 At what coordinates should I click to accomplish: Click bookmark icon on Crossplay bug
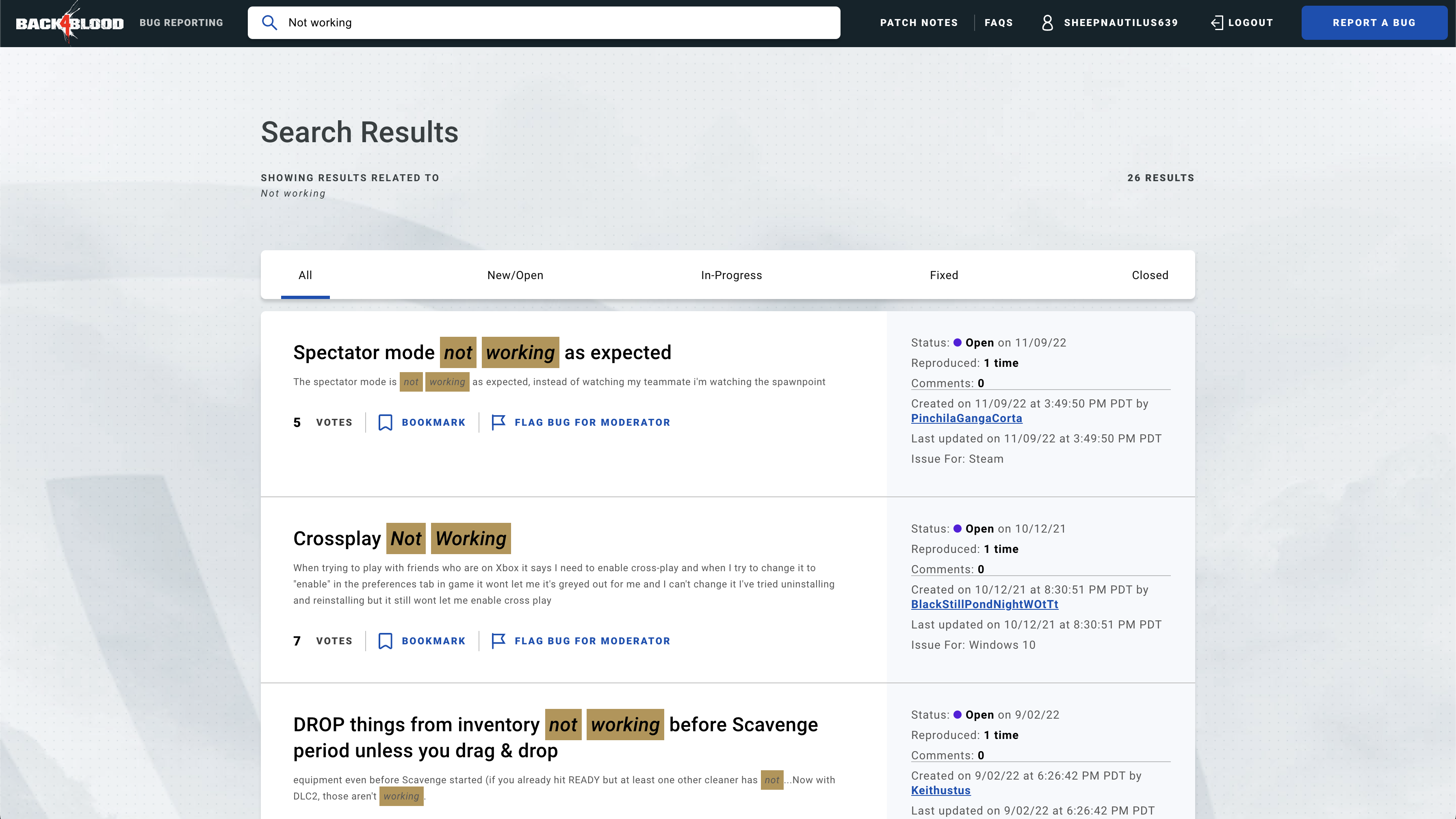[385, 641]
